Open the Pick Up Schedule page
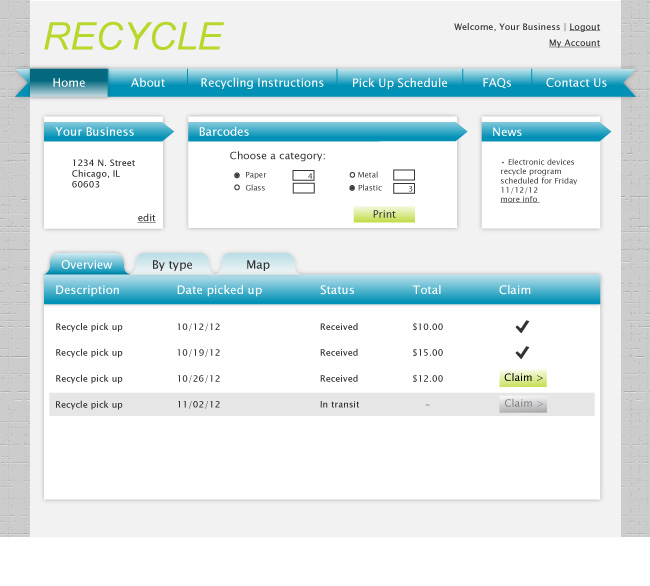Image resolution: width=650 pixels, height=586 pixels. 400,83
